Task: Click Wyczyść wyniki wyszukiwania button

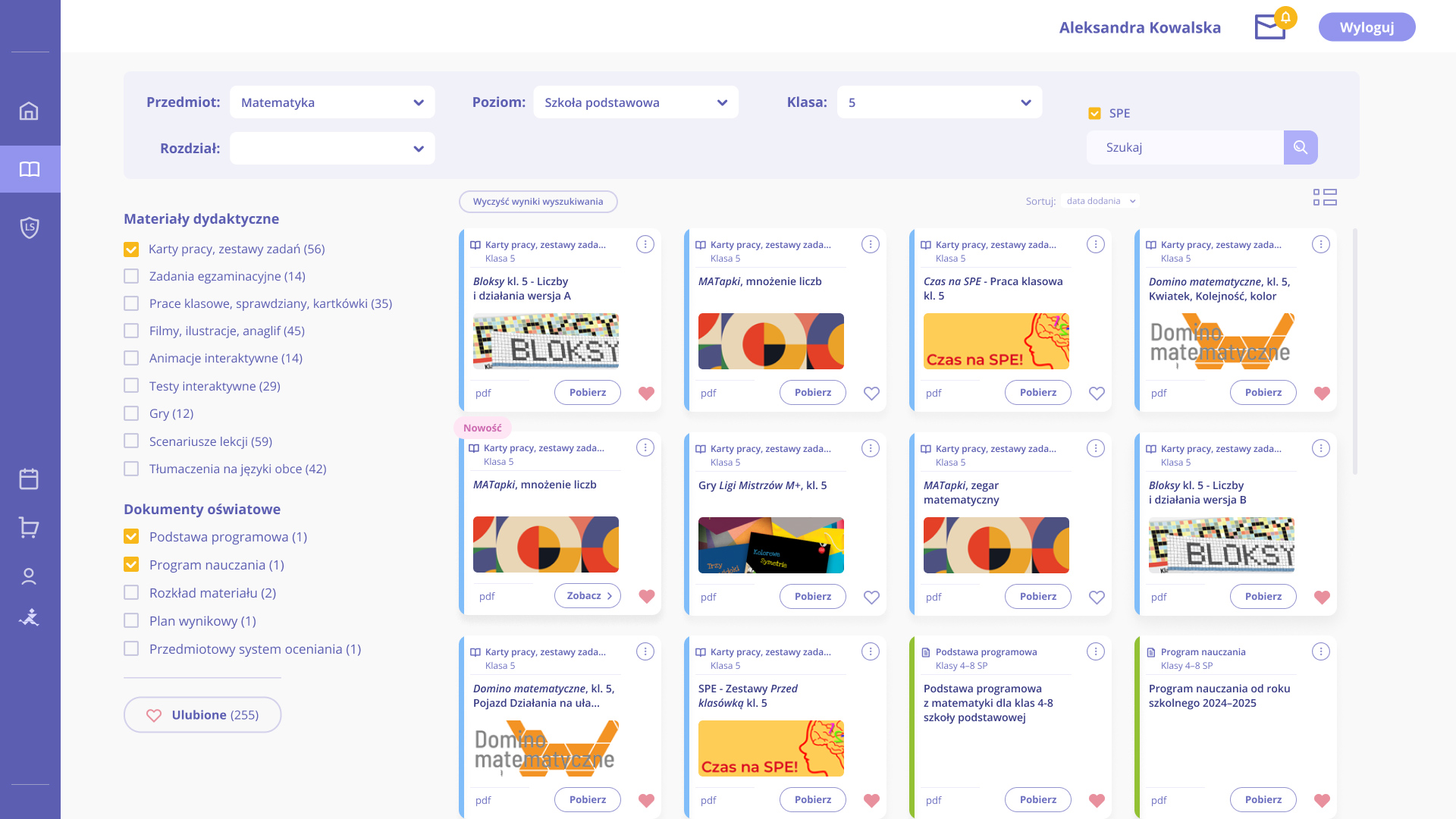Action: point(538,202)
